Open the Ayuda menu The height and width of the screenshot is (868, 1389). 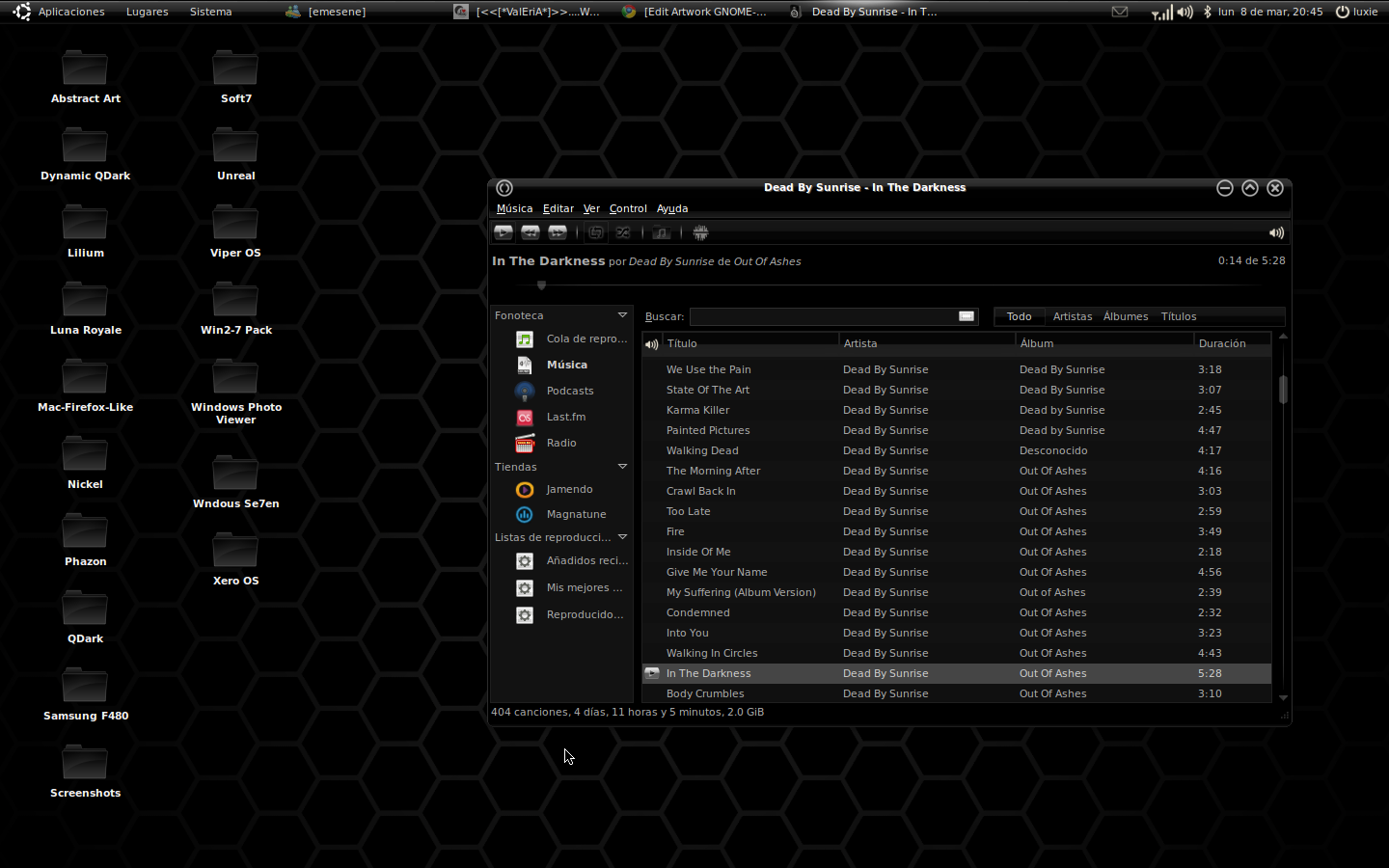pos(672,208)
